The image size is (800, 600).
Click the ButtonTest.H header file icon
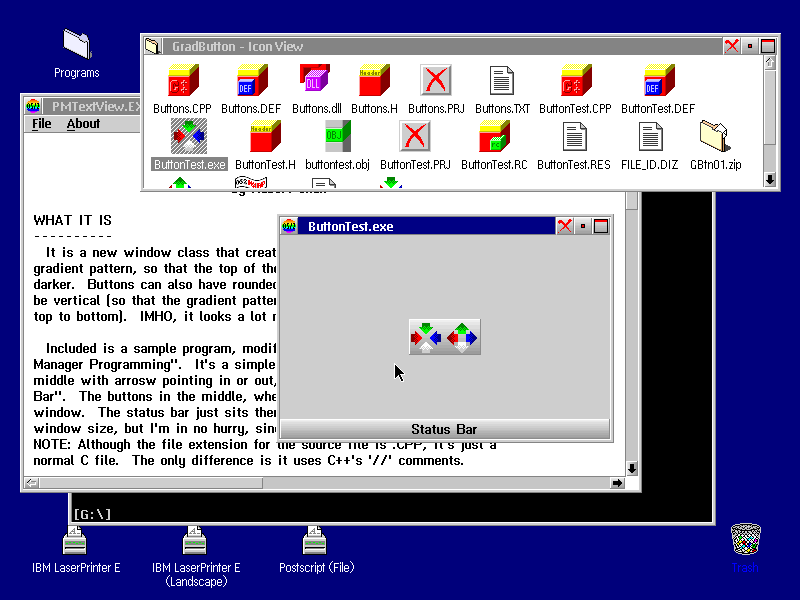[x=265, y=137]
